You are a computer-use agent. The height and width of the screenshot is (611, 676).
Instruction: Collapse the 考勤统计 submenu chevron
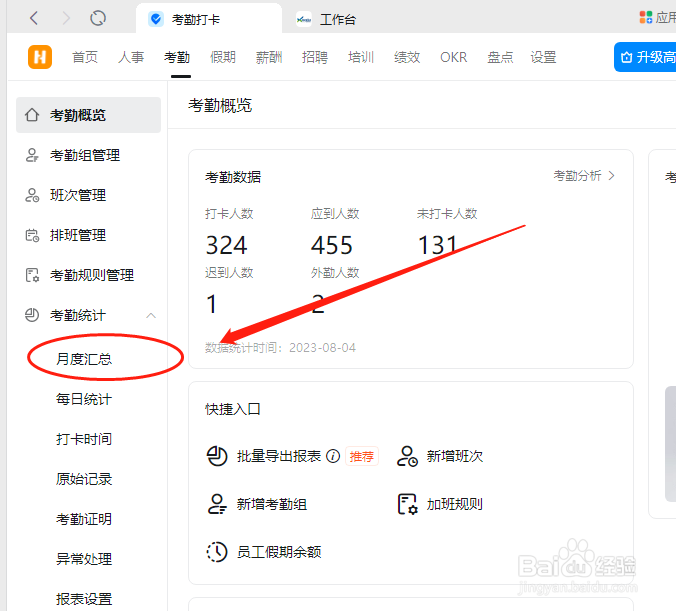point(151,315)
